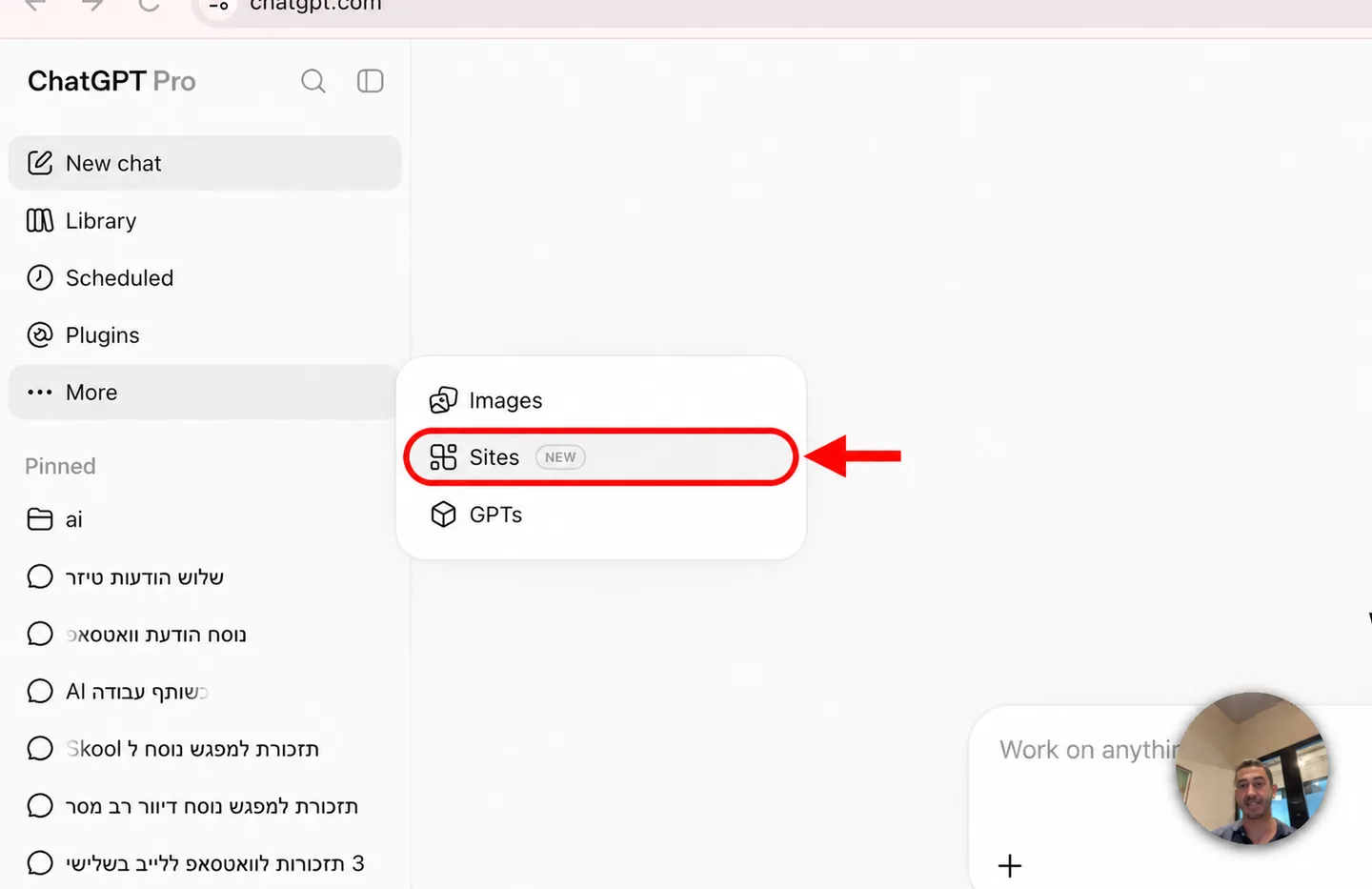The image size is (1372, 889).
Task: Open pinned chat 'נוסח הודעת וואטסאפ'
Action: (x=205, y=634)
